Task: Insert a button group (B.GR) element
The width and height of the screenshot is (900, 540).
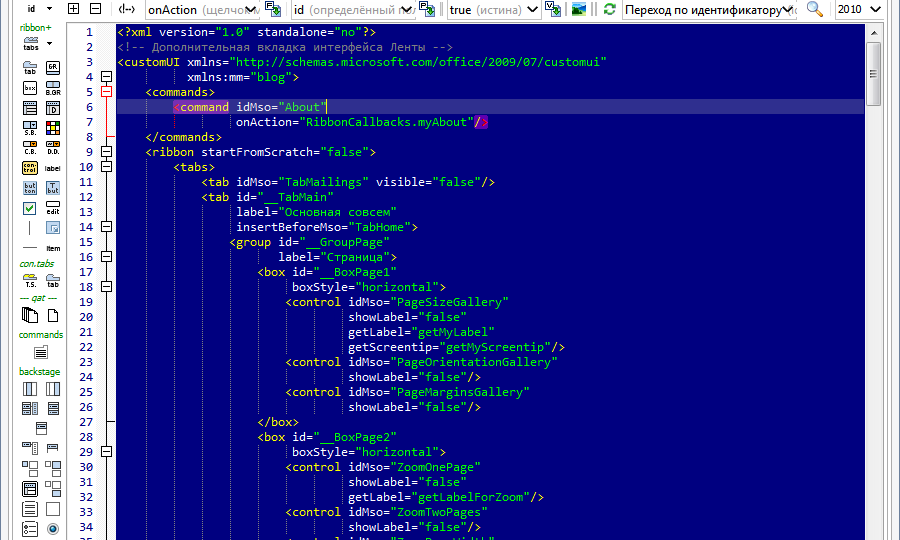Action: tap(53, 88)
